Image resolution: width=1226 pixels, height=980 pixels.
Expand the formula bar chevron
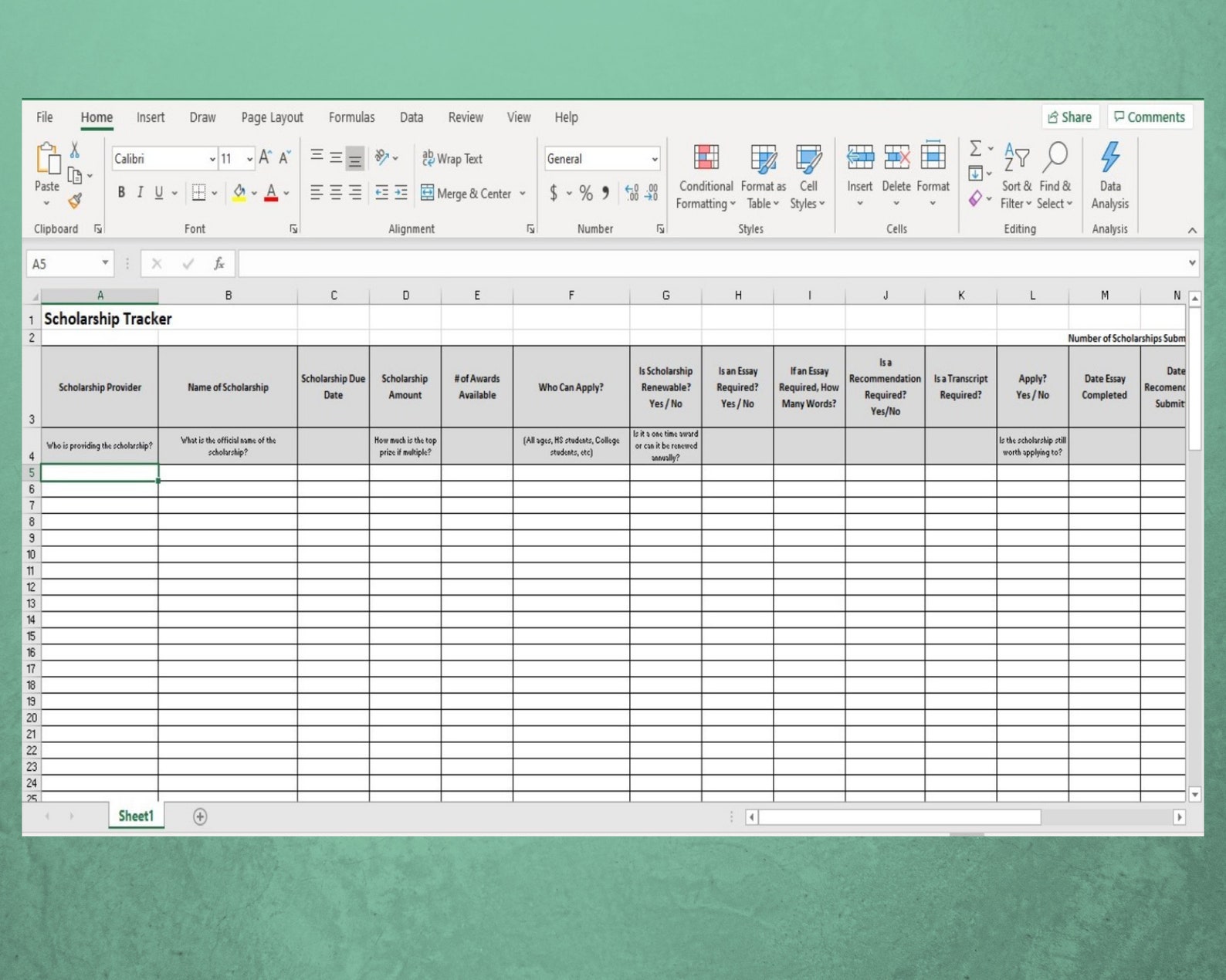point(1192,263)
